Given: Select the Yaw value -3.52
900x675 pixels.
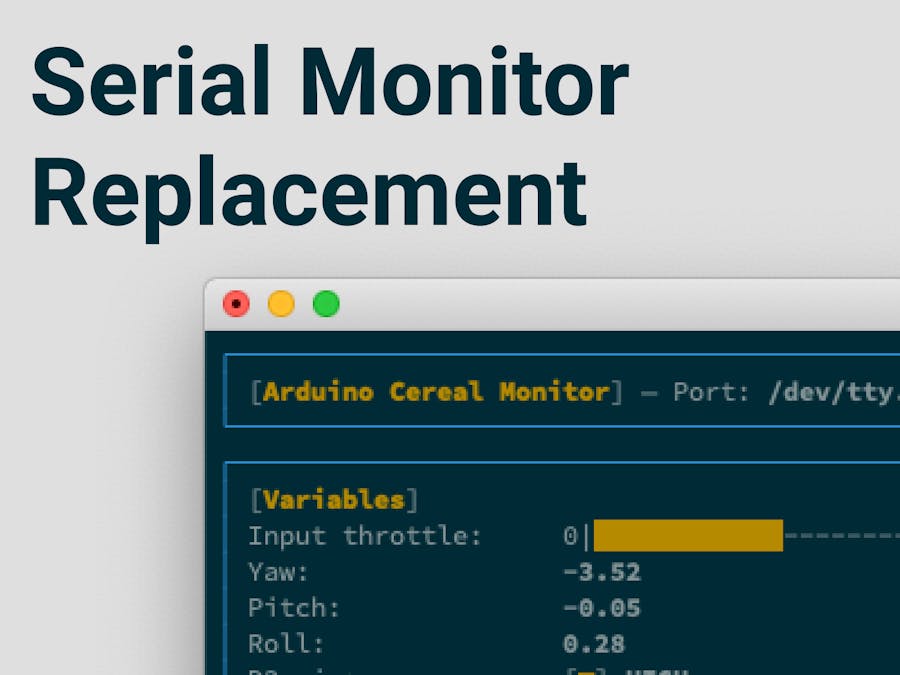Looking at the screenshot, I should (x=602, y=572).
